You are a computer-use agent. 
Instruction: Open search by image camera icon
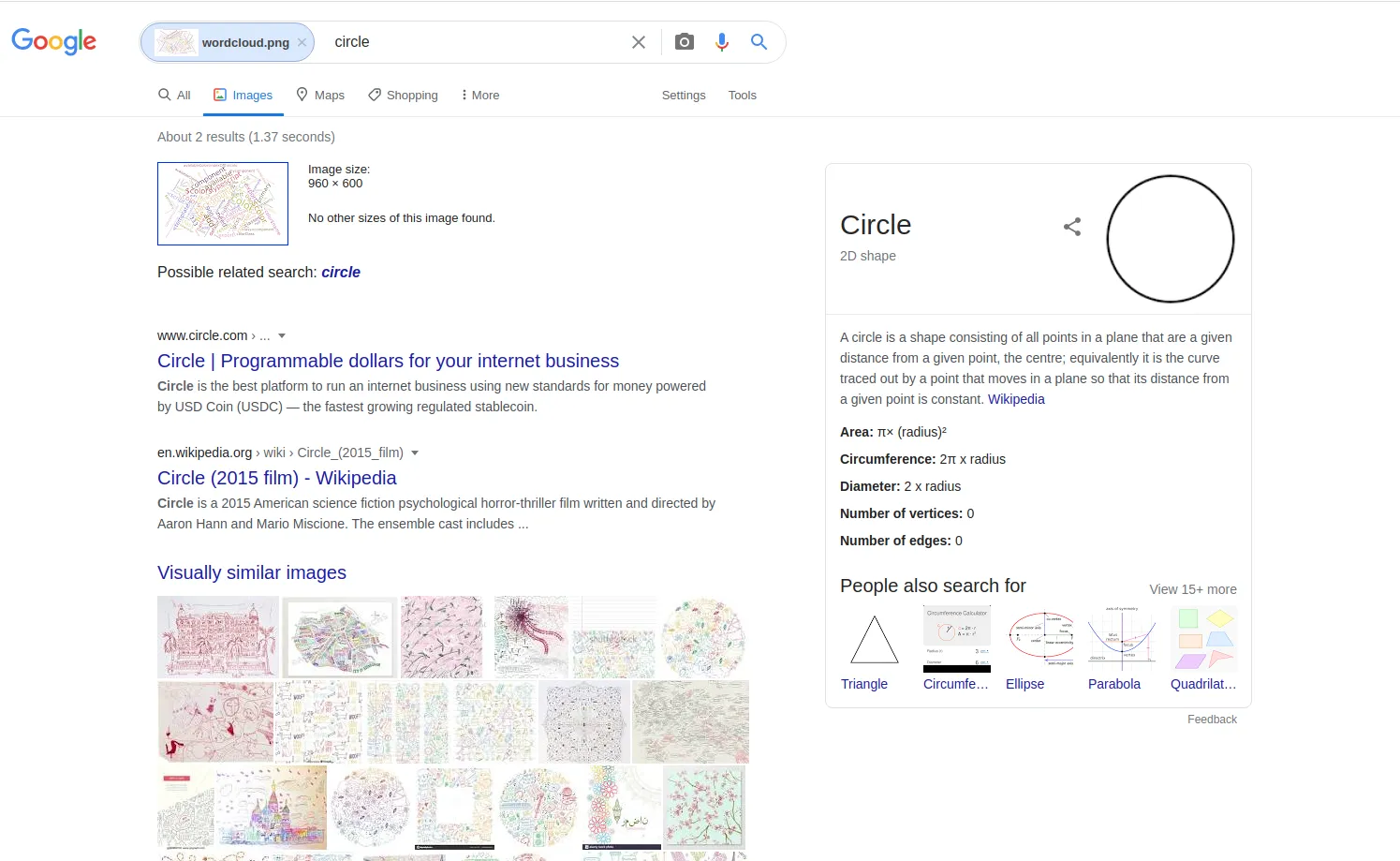685,42
